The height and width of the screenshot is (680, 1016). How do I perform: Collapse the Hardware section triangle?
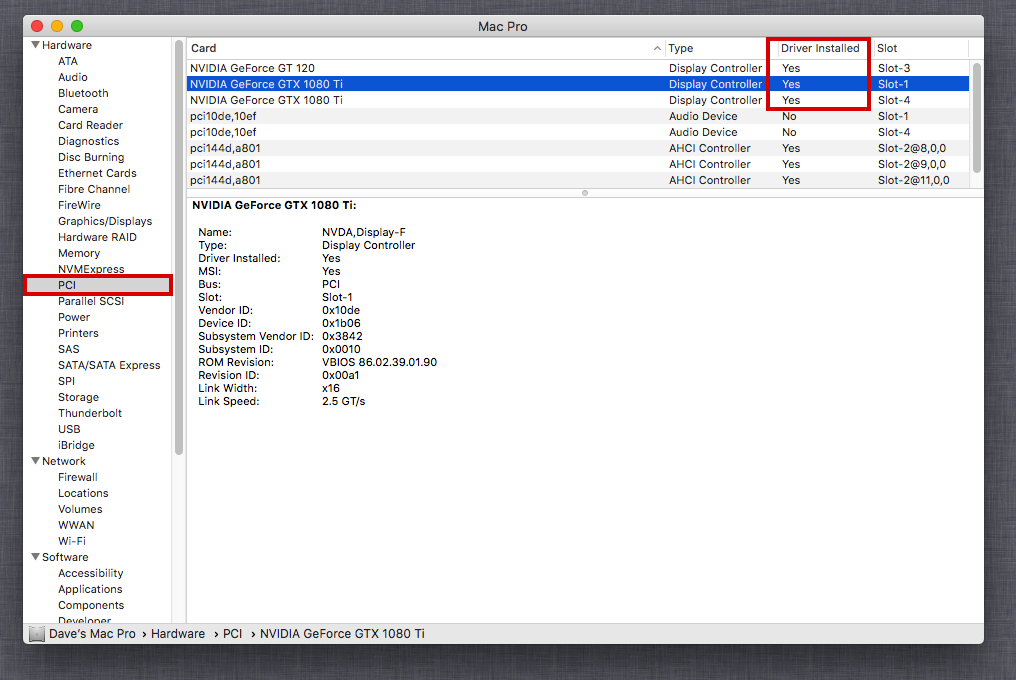pos(36,45)
